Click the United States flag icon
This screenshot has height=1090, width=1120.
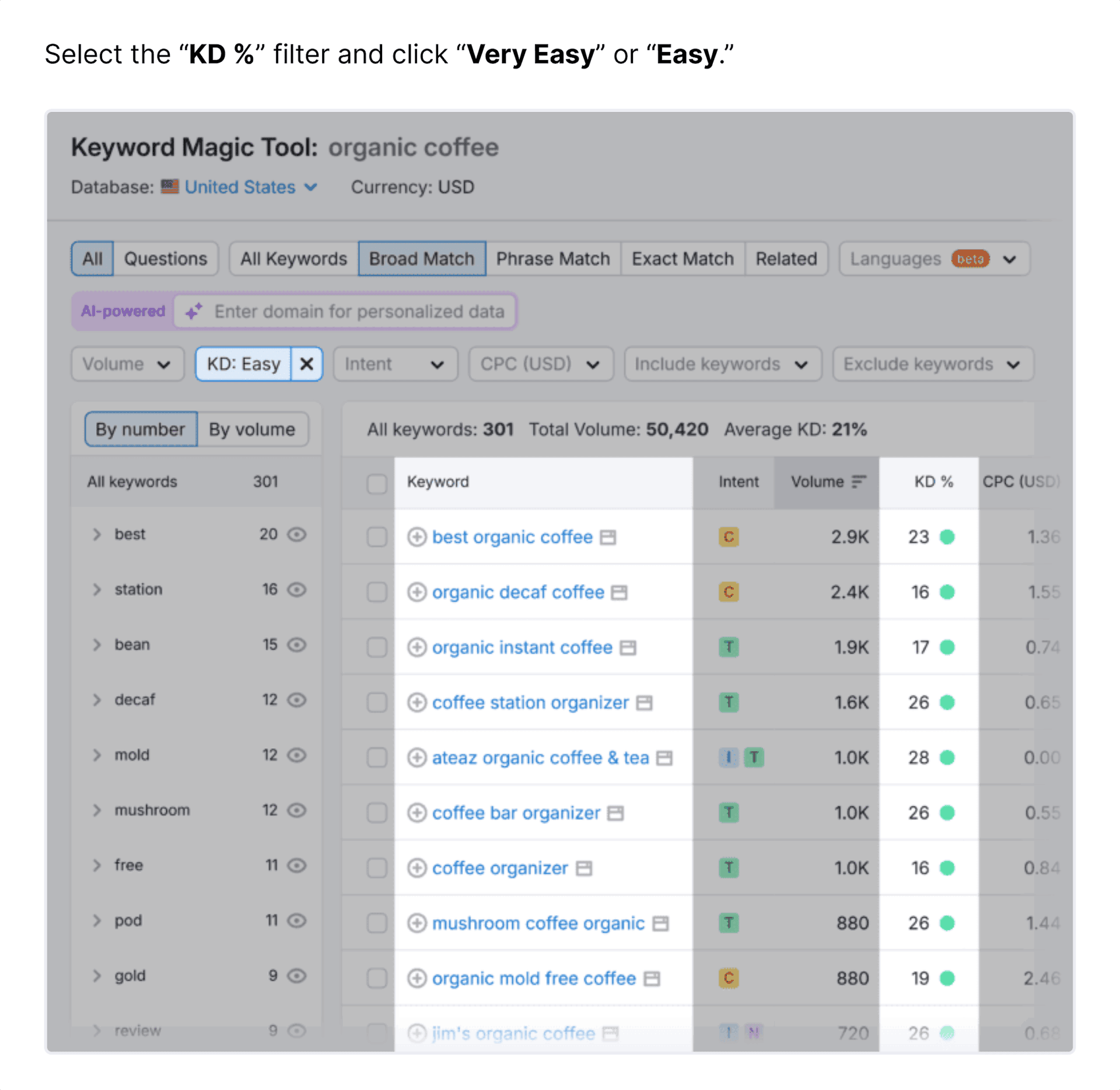tap(170, 187)
